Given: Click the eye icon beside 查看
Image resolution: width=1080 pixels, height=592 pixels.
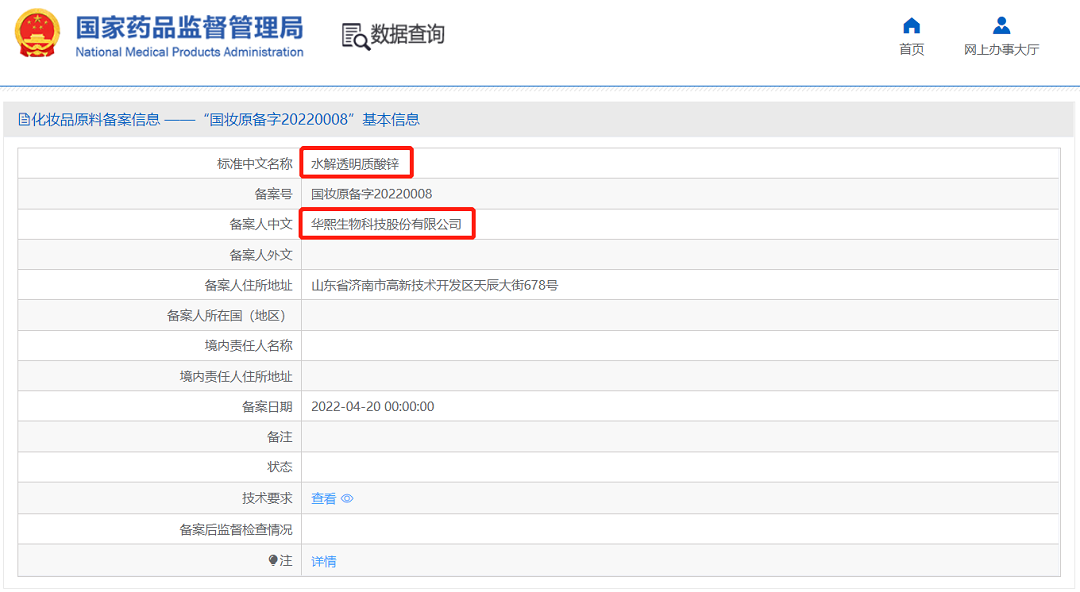Looking at the screenshot, I should click(347, 499).
